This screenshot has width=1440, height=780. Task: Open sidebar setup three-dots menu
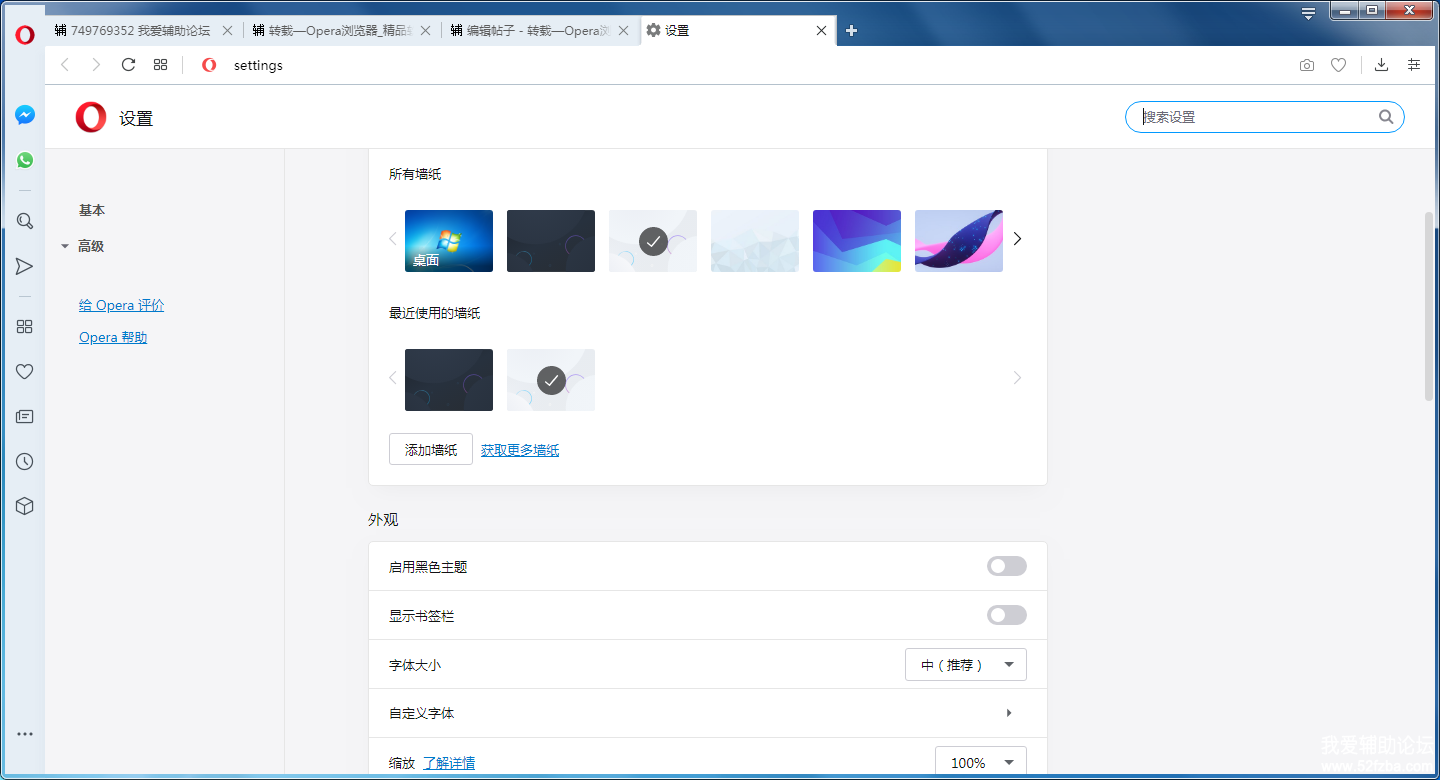(25, 734)
